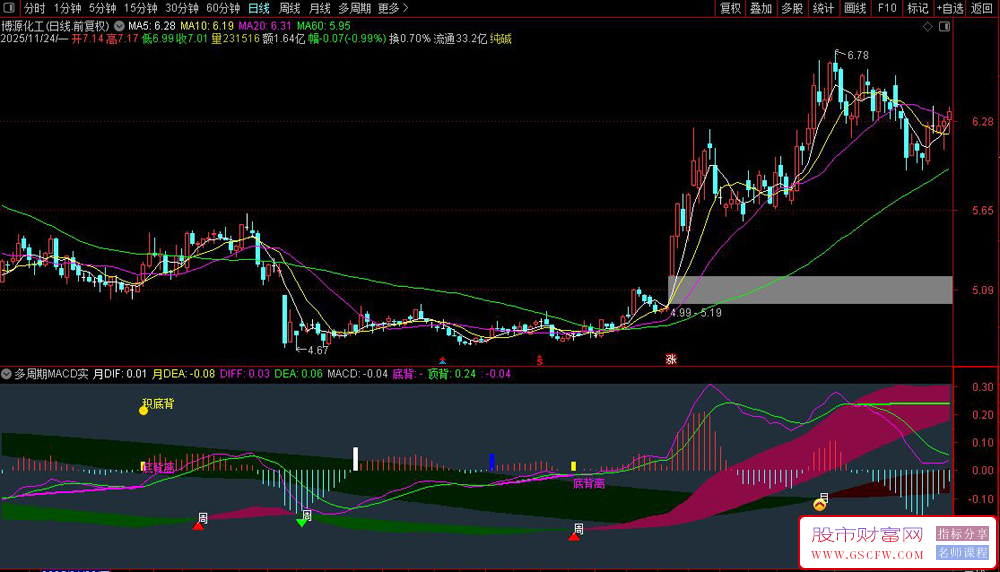The image size is (1000, 572).
Task: Switch to 分时 view
Action: (34, 8)
